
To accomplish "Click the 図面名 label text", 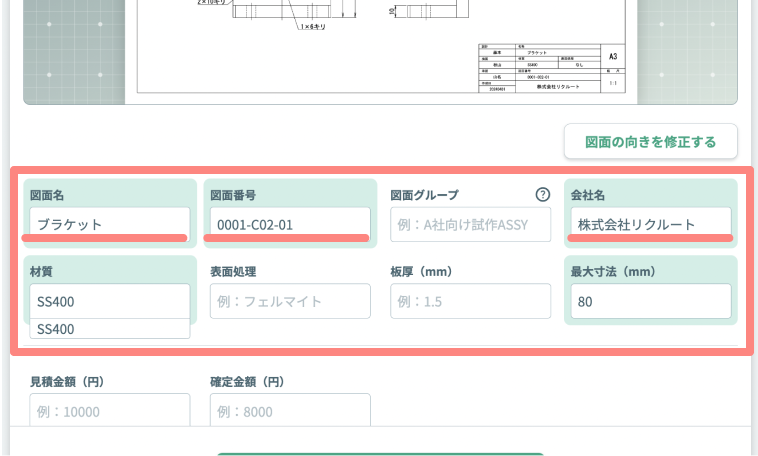I will click(x=48, y=195).
